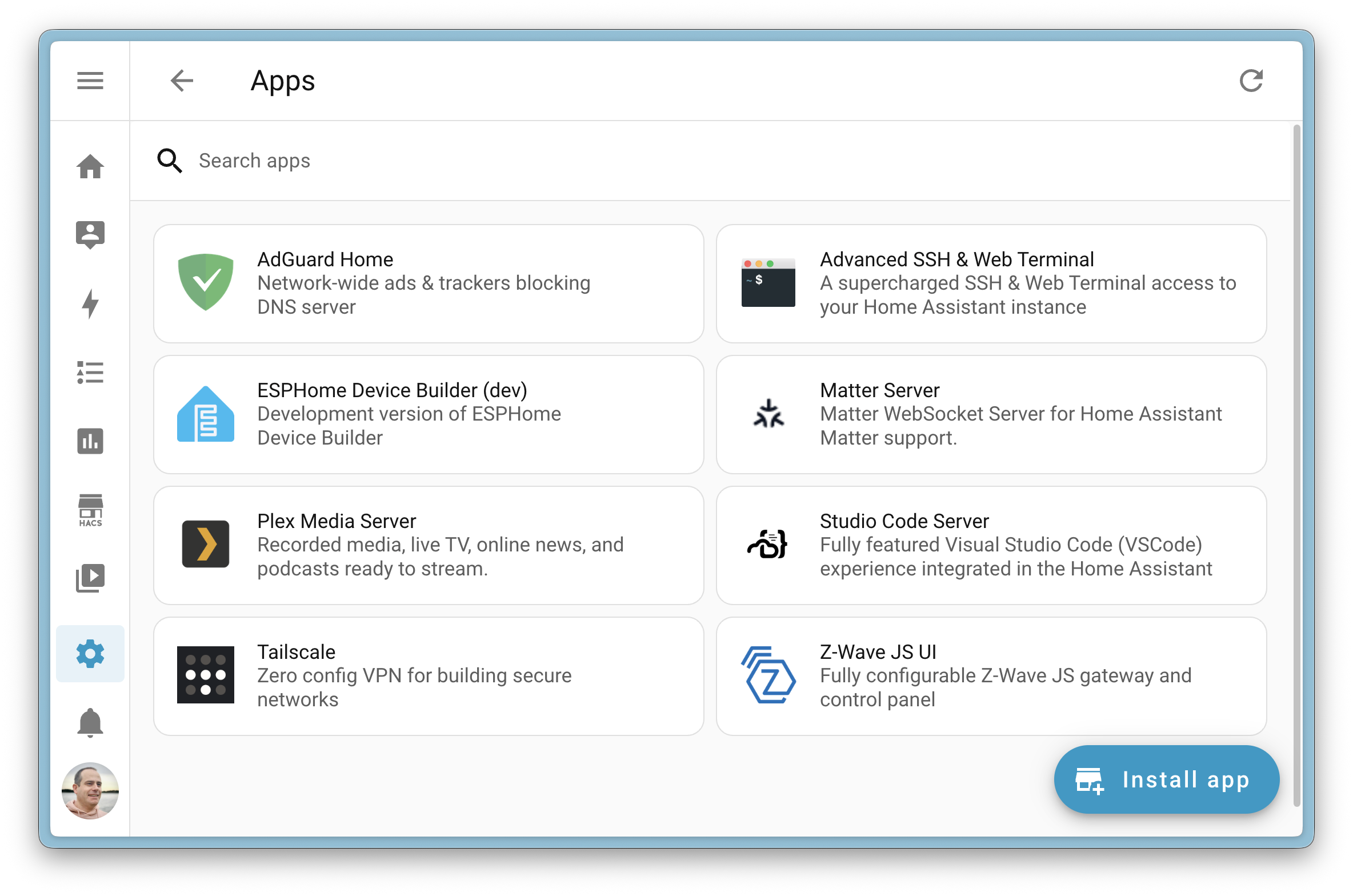Open the History bar-chart icon
This screenshot has width=1353, height=896.
point(90,441)
